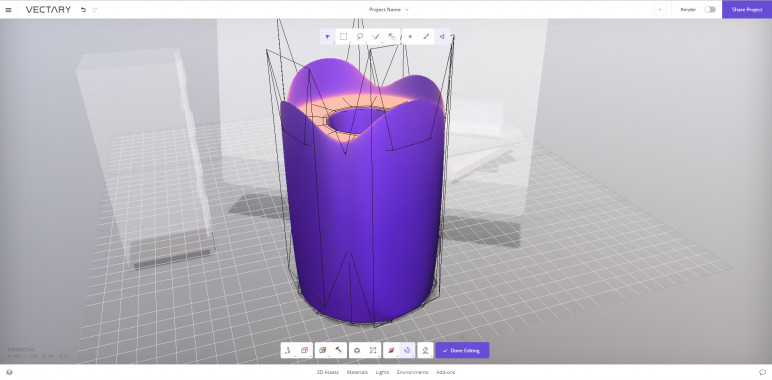This screenshot has height=380, width=772.
Task: Click the undo arrow icon
Action: (83, 9)
